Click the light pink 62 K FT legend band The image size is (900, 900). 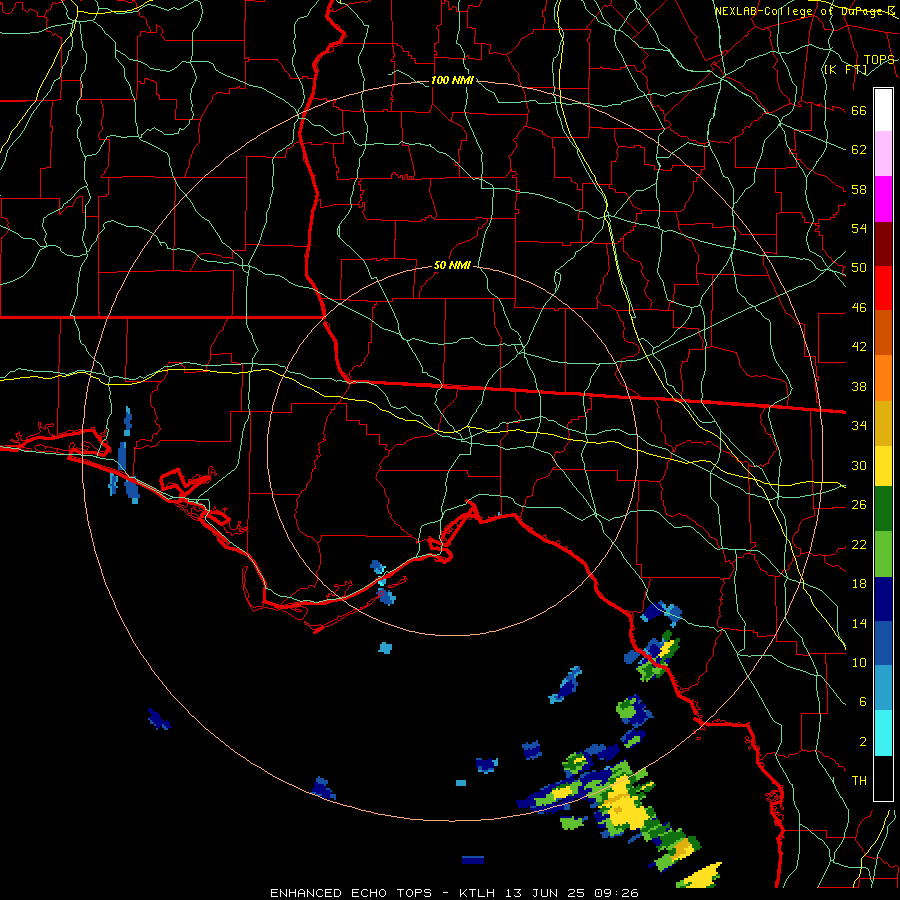point(883,154)
